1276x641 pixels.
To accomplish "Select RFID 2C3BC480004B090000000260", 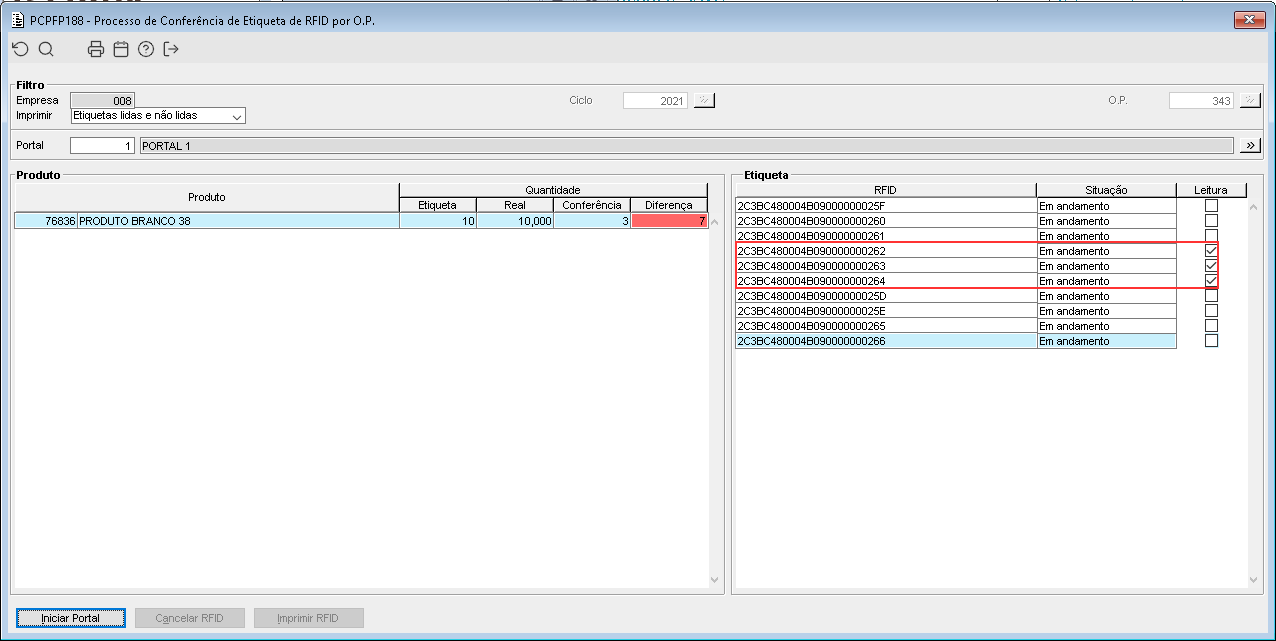I will point(885,221).
